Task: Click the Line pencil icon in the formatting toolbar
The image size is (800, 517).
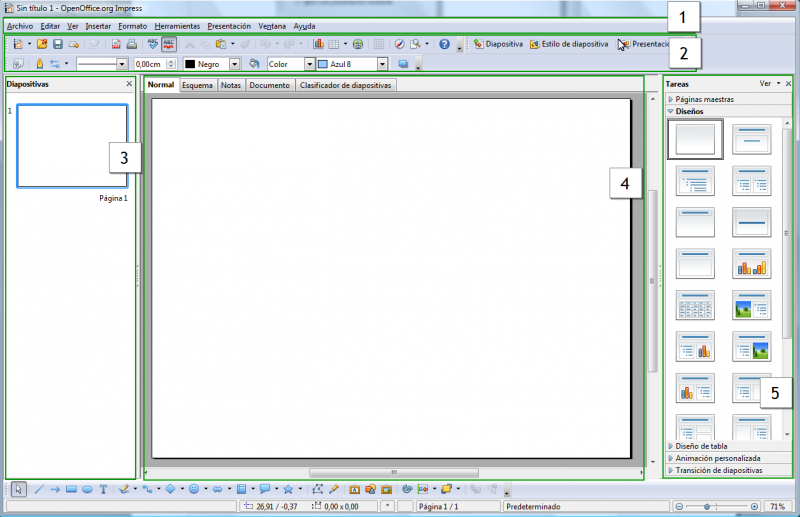Action: point(39,64)
